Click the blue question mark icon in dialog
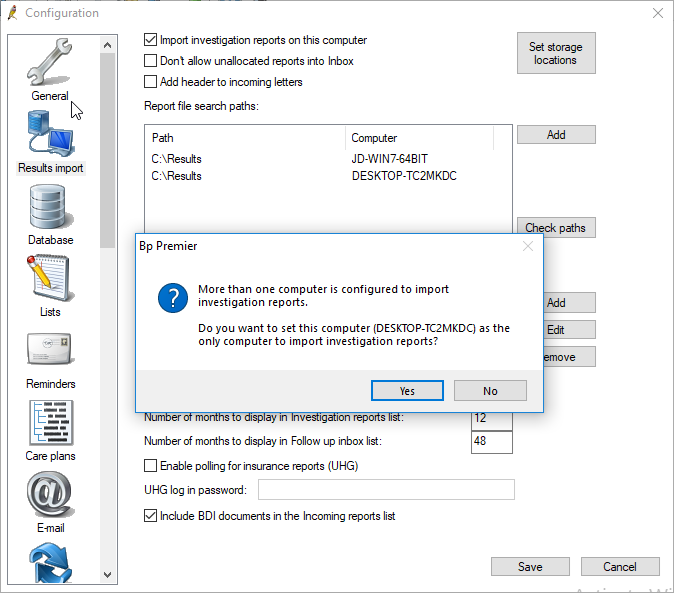The image size is (674, 593). [173, 298]
